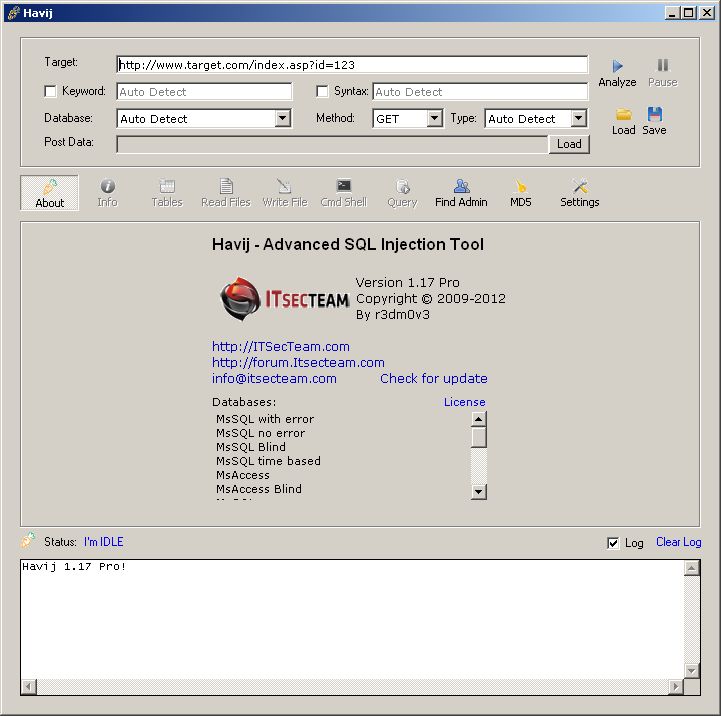Open the Write File tab
The width and height of the screenshot is (721, 716).
point(285,193)
